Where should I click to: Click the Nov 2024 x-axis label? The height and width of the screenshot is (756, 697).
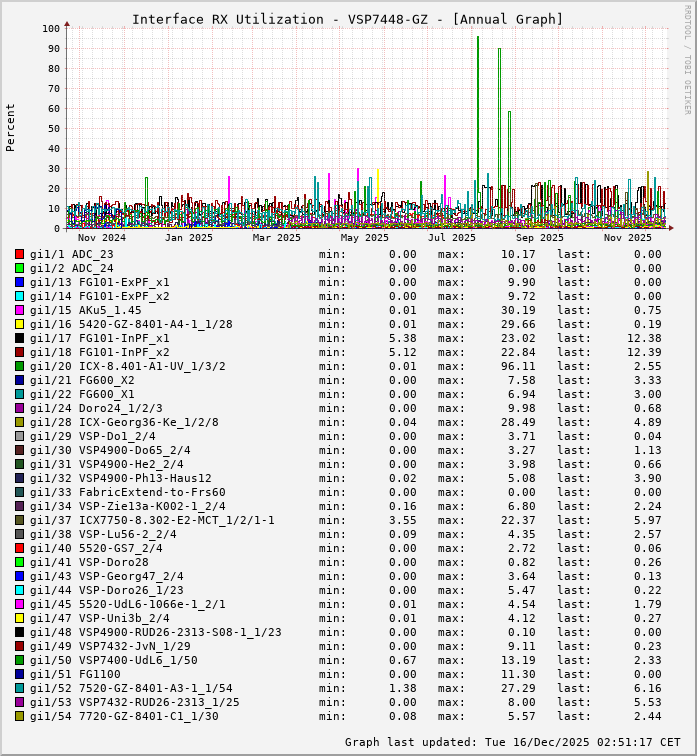click(102, 238)
